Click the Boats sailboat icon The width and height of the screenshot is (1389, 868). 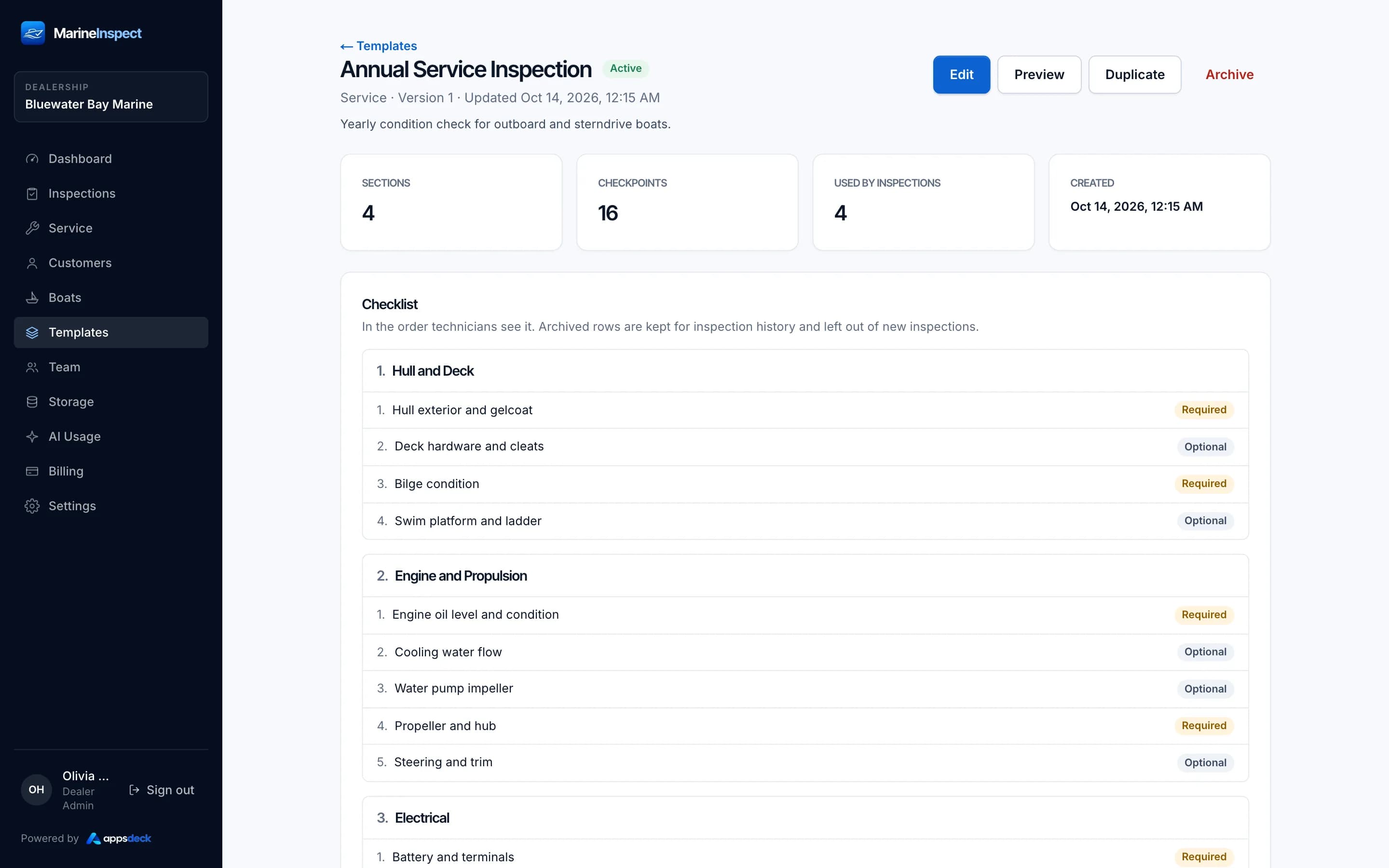point(32,298)
